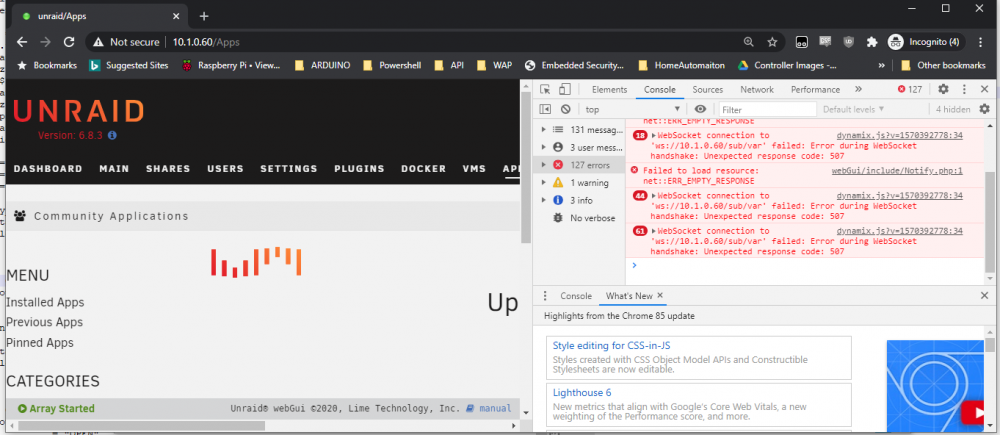Screen dimensions: 1000x435
Task: Switch to the Elements tab
Action: (x=609, y=89)
